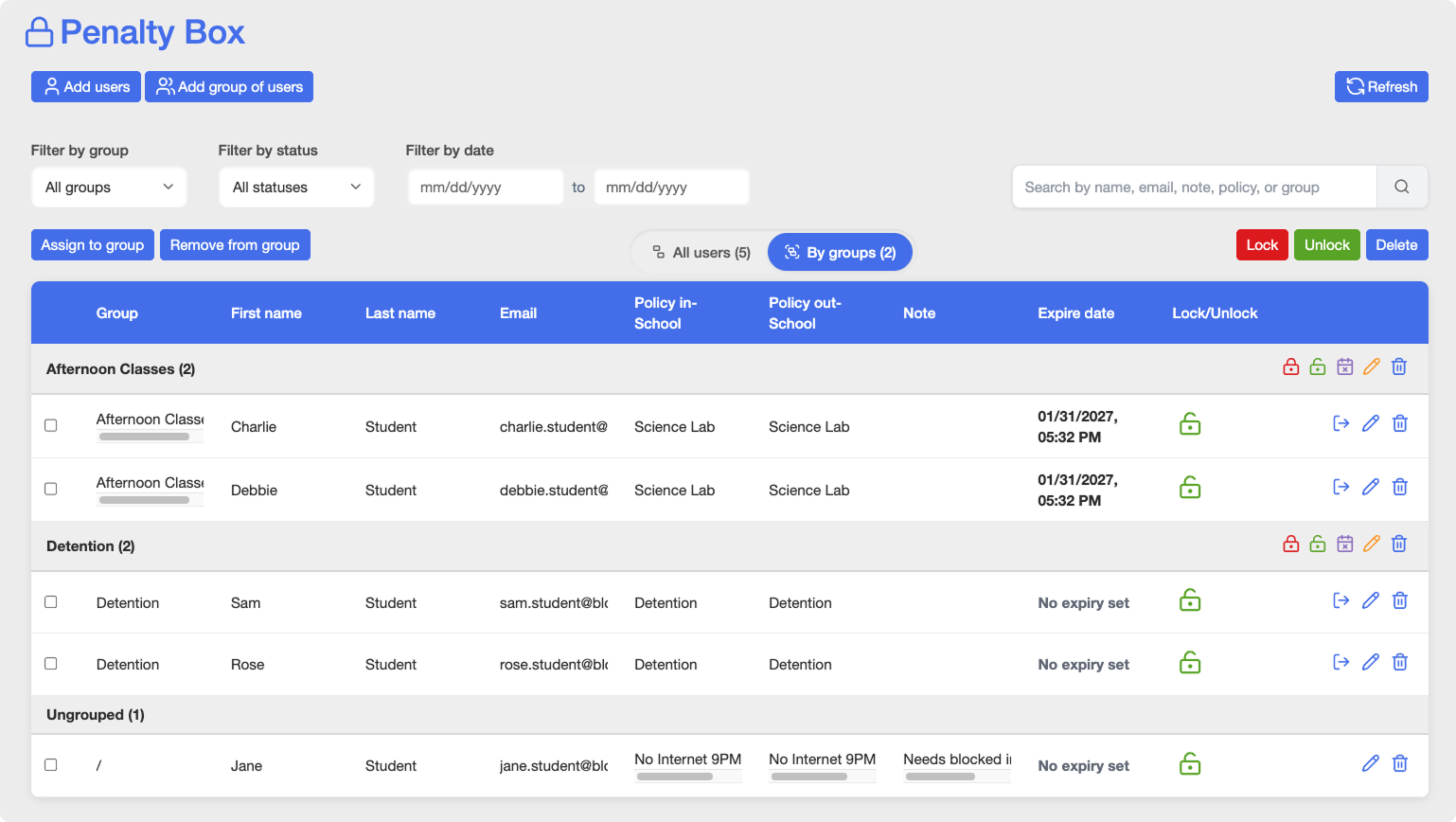The width and height of the screenshot is (1456, 822).
Task: Switch to the All users (5) view
Action: pos(701,253)
